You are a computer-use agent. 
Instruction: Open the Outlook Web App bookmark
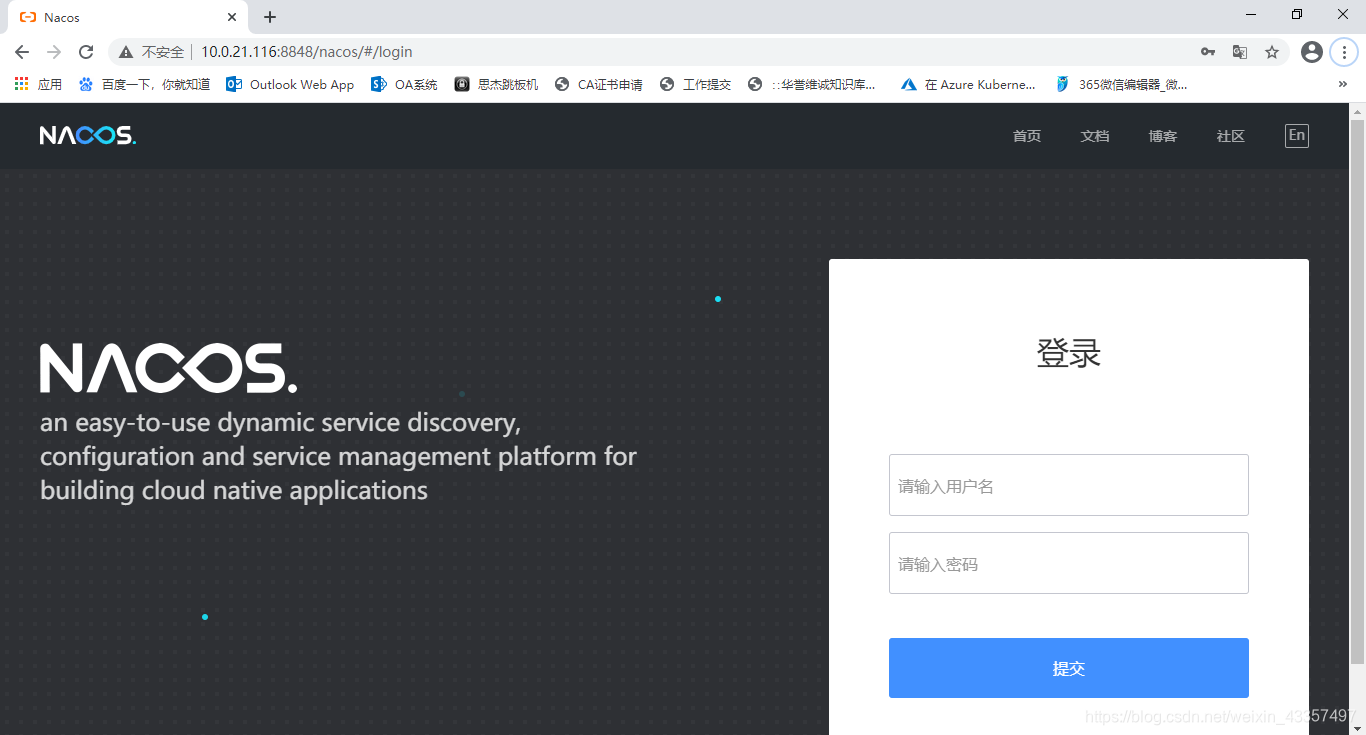290,85
